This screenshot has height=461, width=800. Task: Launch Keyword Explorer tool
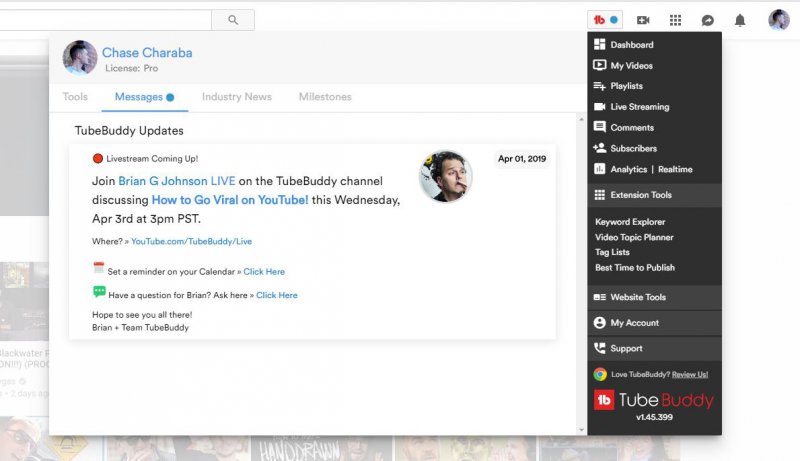[x=630, y=222]
